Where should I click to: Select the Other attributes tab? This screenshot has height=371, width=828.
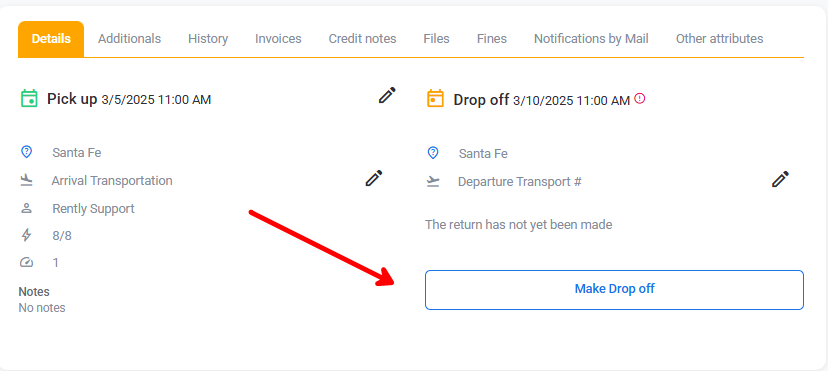point(719,39)
